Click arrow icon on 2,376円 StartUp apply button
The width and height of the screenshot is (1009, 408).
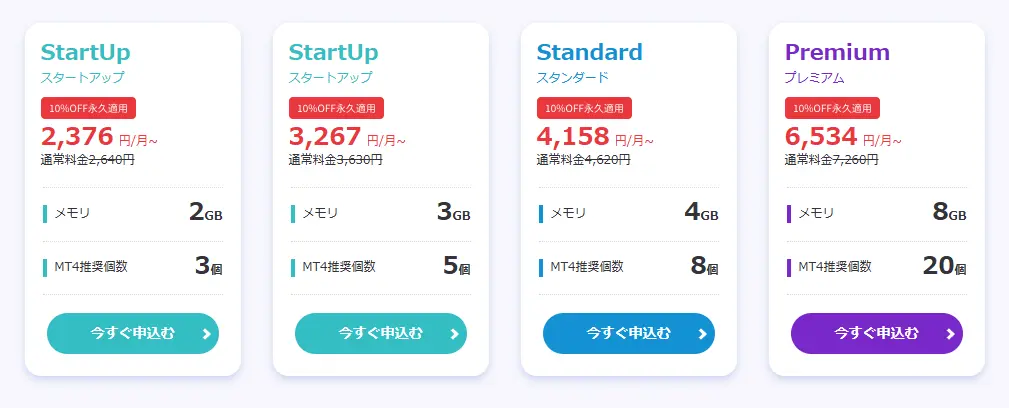pyautogui.click(x=205, y=334)
